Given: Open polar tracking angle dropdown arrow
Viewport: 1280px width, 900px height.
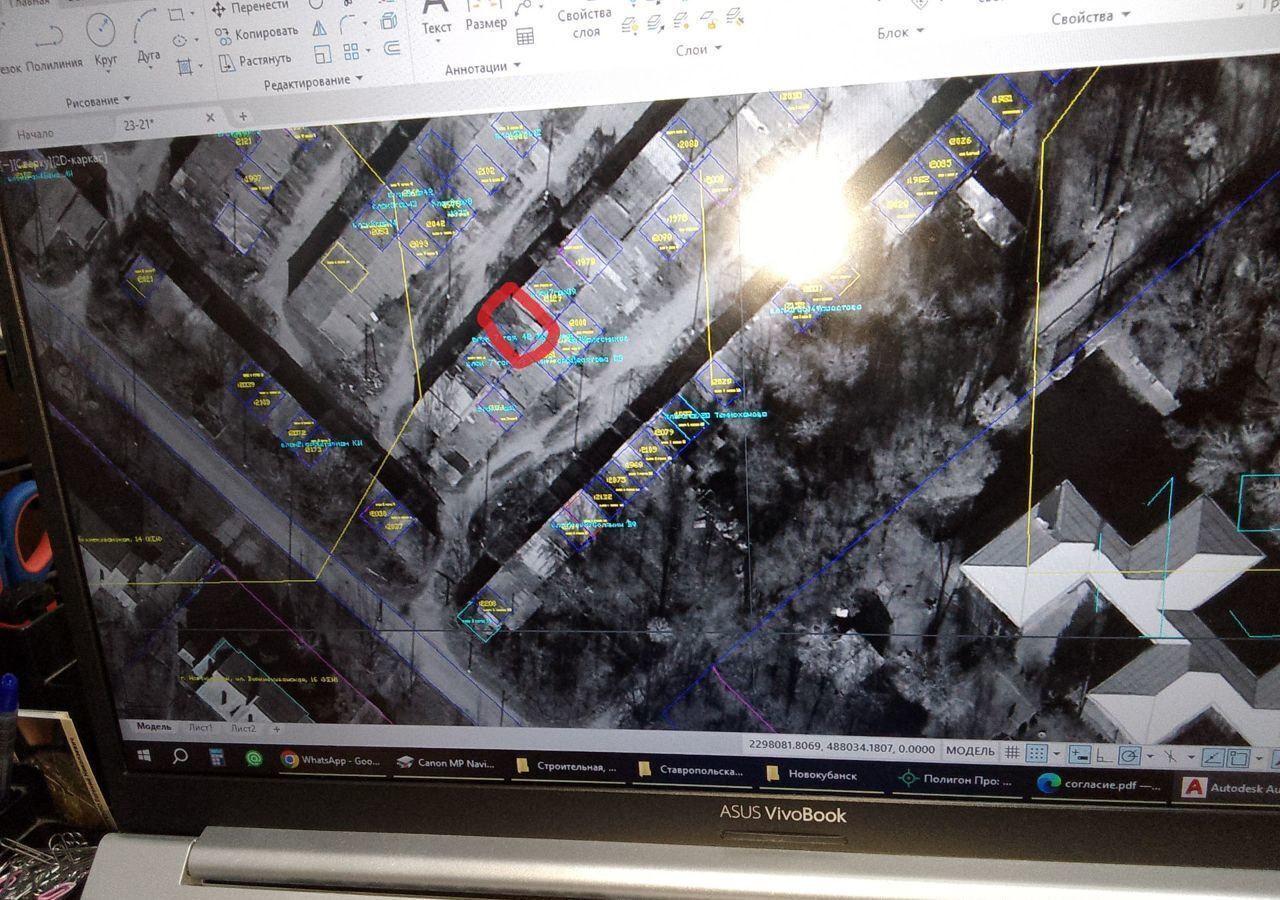Looking at the screenshot, I should coord(1148,757).
